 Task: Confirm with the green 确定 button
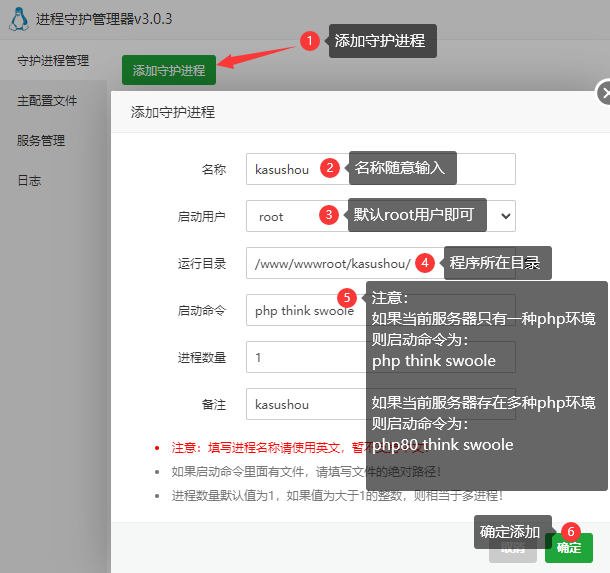(569, 548)
